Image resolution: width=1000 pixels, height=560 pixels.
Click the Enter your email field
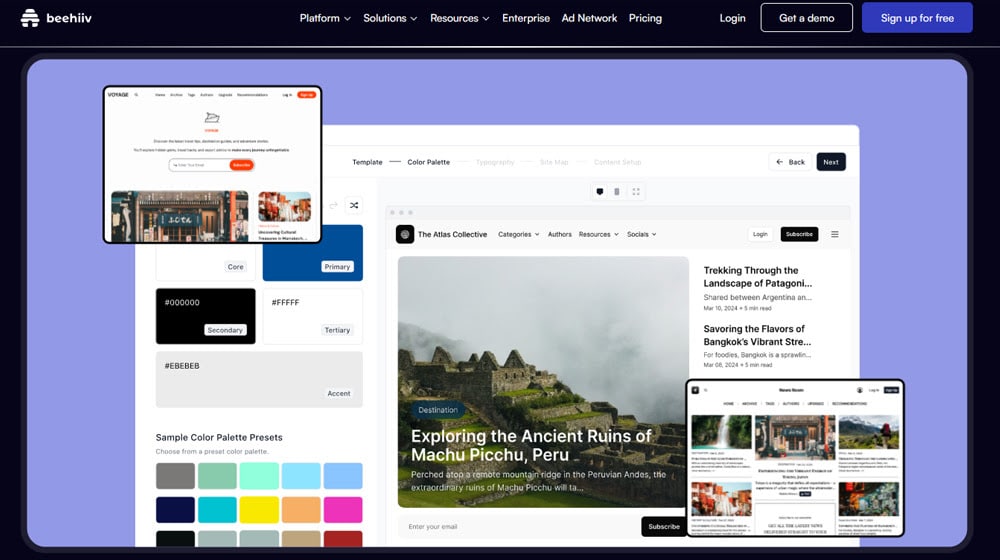520,526
